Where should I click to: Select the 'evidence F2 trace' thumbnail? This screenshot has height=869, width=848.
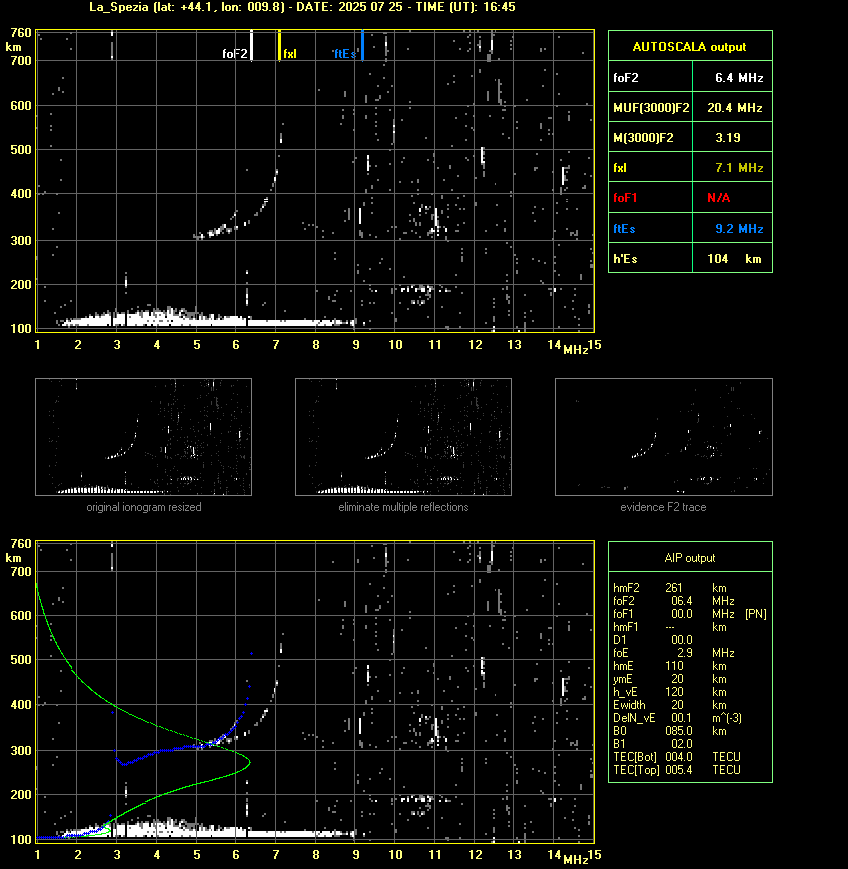point(664,437)
